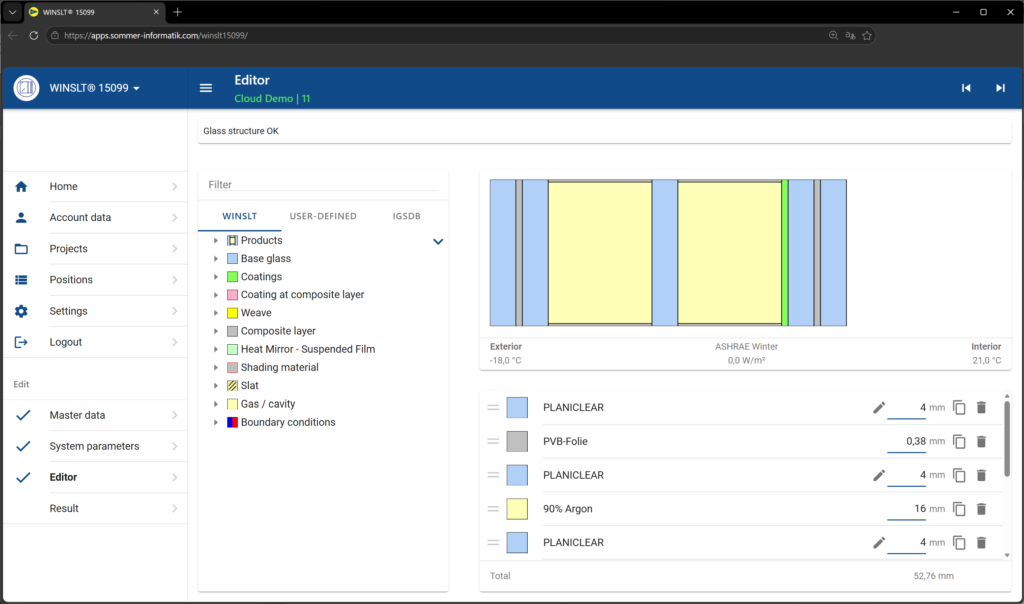Viewport: 1024px width, 604px height.
Task: Edit the third PLANICLEAR layer with pencil
Action: (x=879, y=543)
